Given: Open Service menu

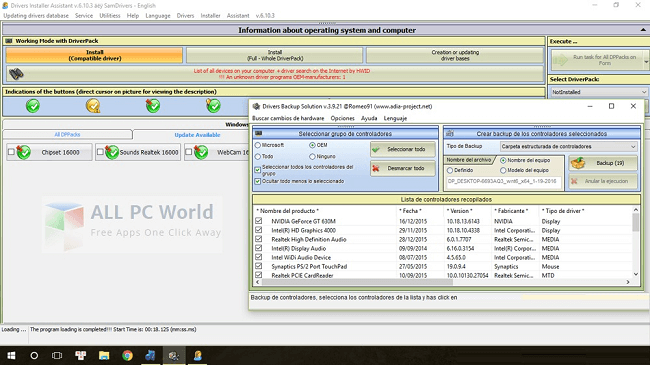Looking at the screenshot, I should pyautogui.click(x=84, y=16).
